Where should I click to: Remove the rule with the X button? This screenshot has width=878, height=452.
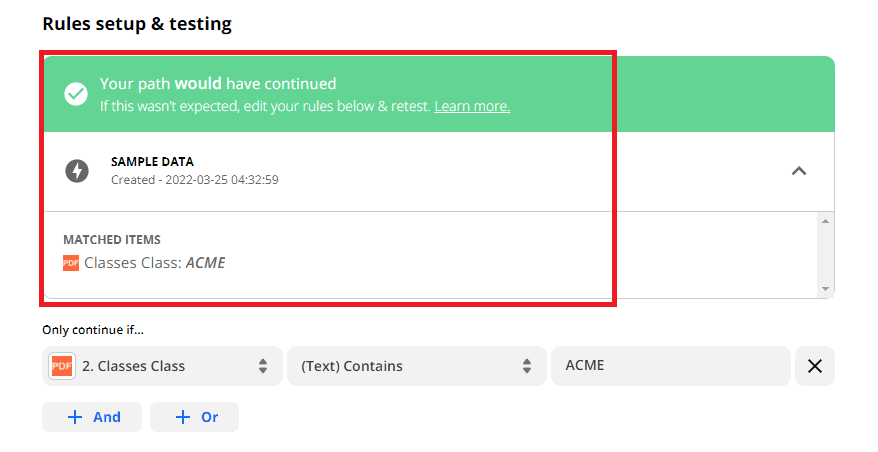click(814, 366)
